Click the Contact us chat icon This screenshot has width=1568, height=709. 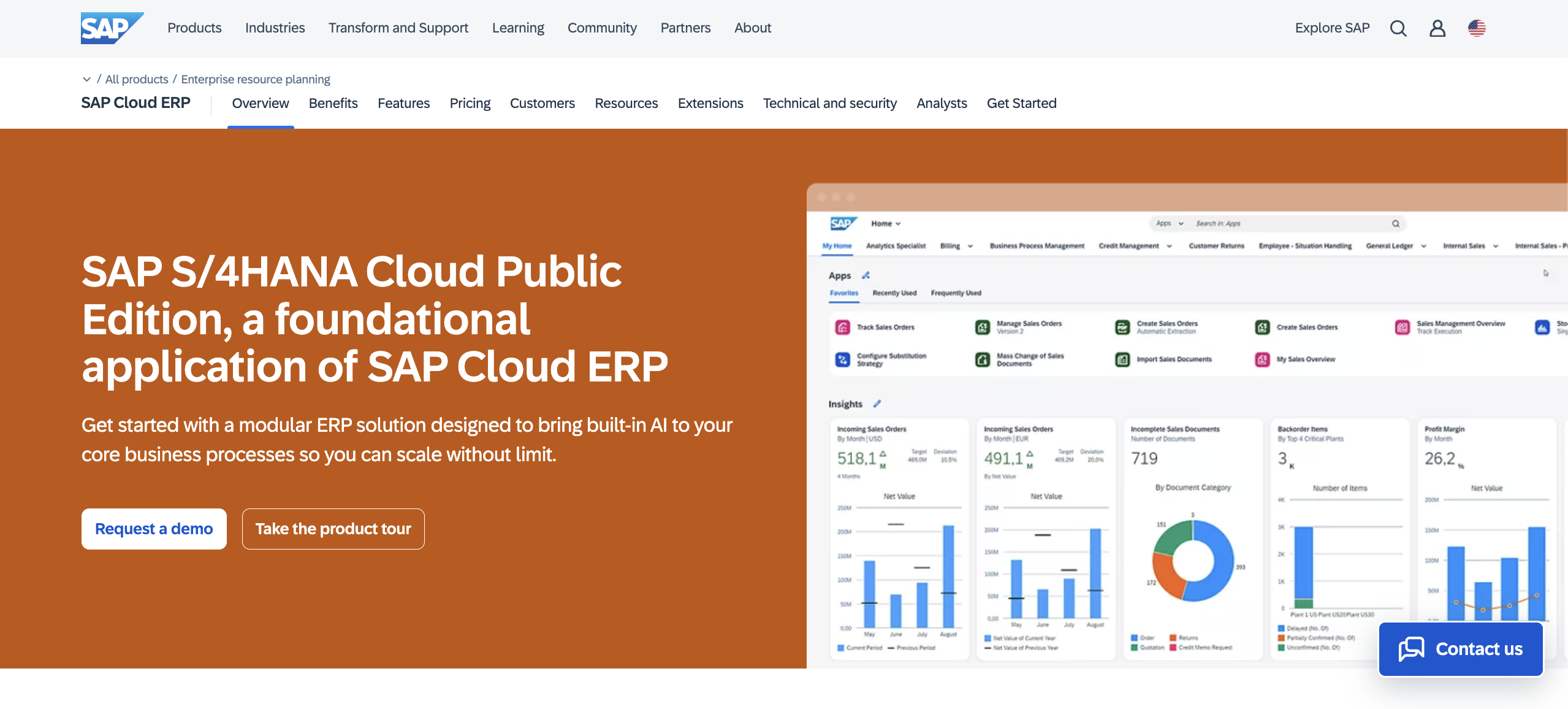point(1412,649)
